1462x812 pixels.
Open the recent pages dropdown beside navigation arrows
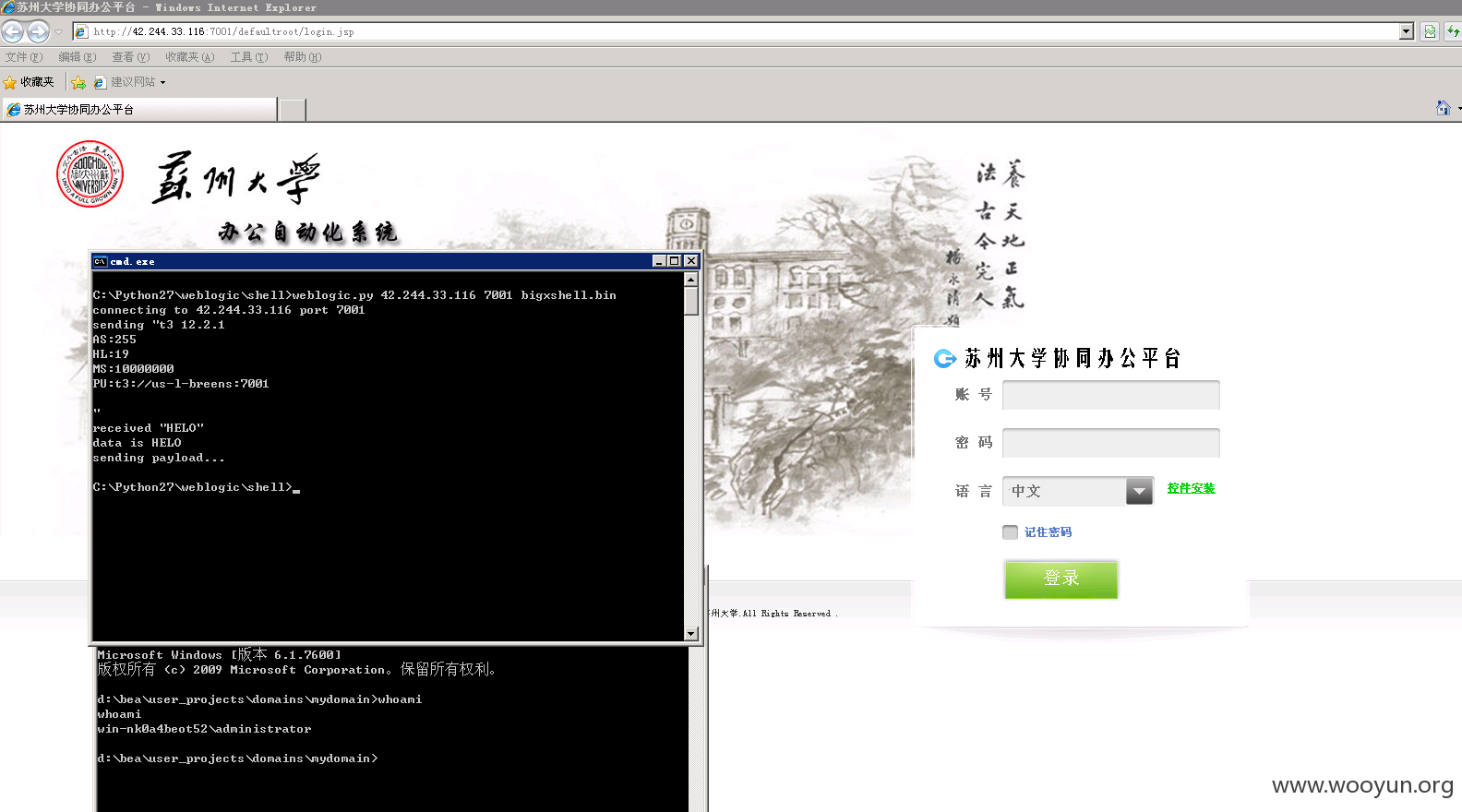[x=58, y=32]
